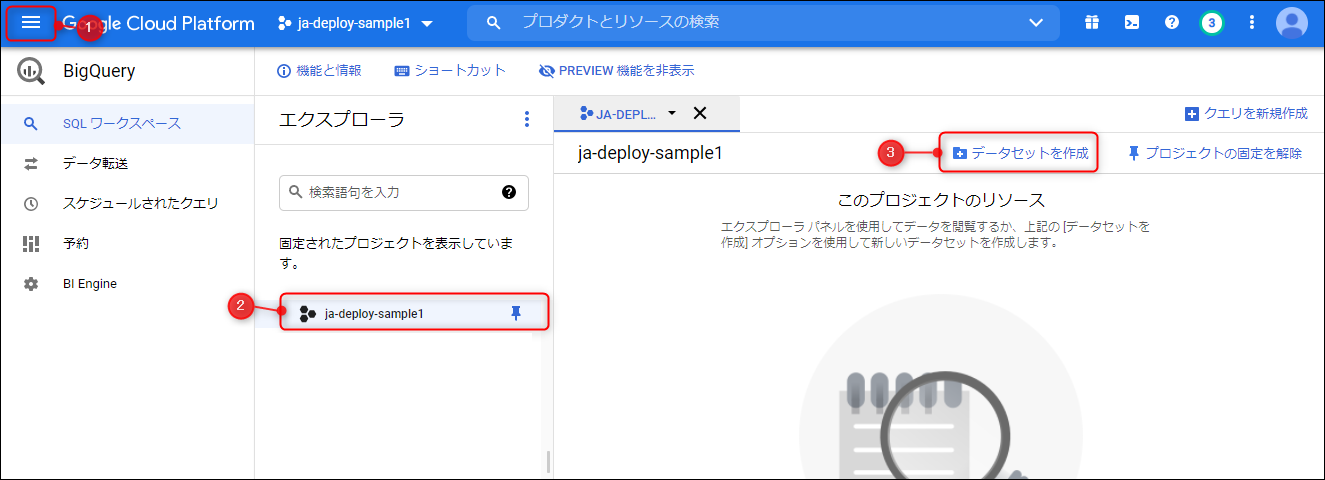Click the user account avatar
This screenshot has width=1325, height=480.
(x=1291, y=23)
